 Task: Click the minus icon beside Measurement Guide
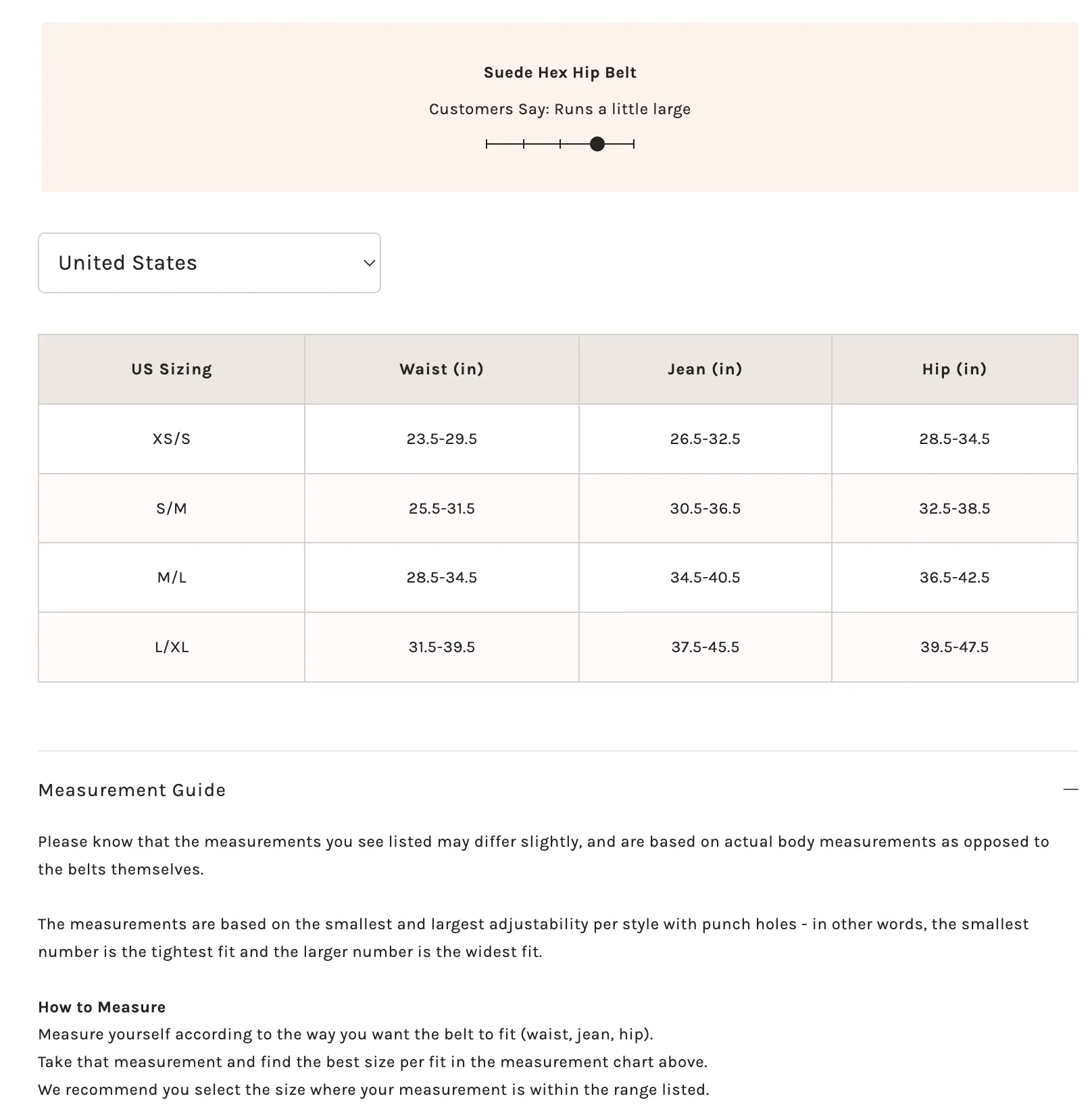coord(1070,789)
